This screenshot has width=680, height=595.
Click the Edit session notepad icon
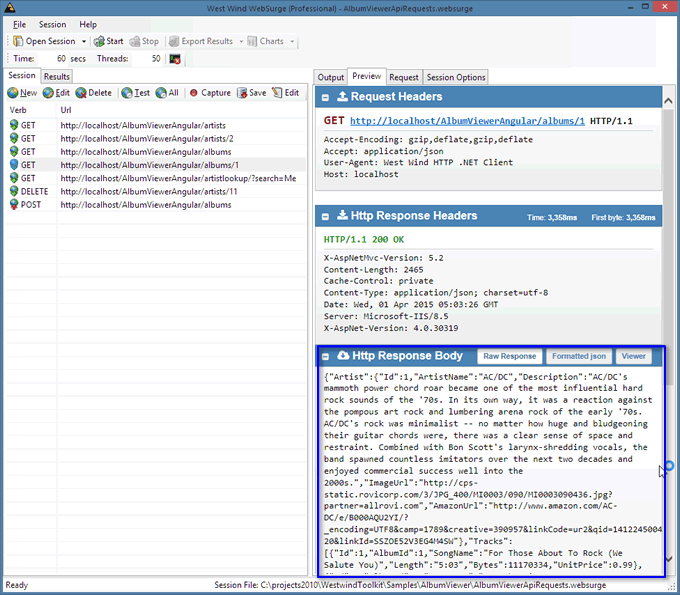pyautogui.click(x=277, y=93)
